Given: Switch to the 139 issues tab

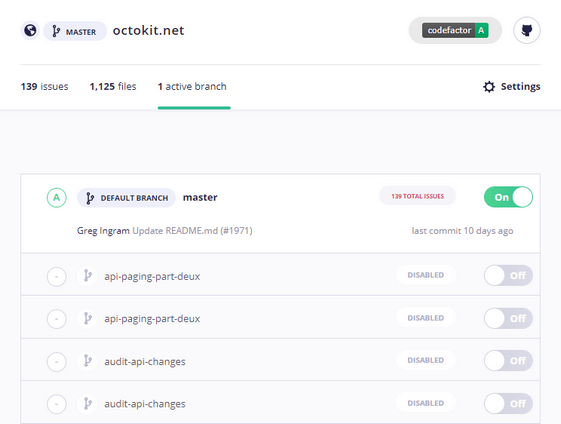Looking at the screenshot, I should pyautogui.click(x=44, y=87).
